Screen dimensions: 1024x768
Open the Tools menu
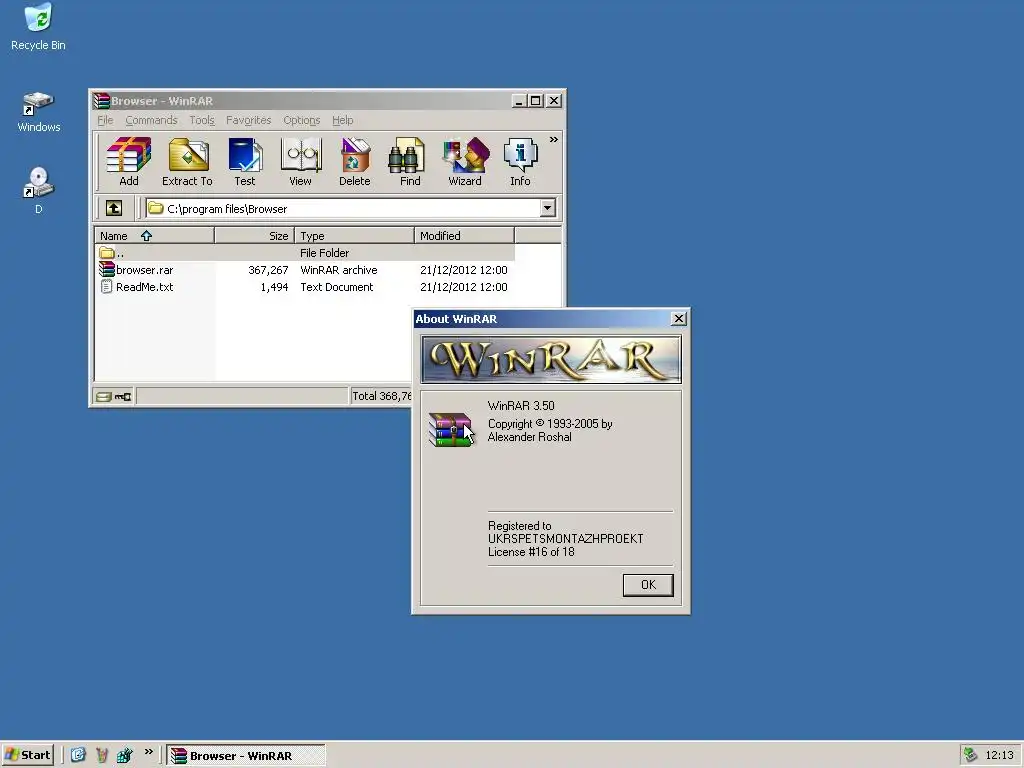pos(202,120)
